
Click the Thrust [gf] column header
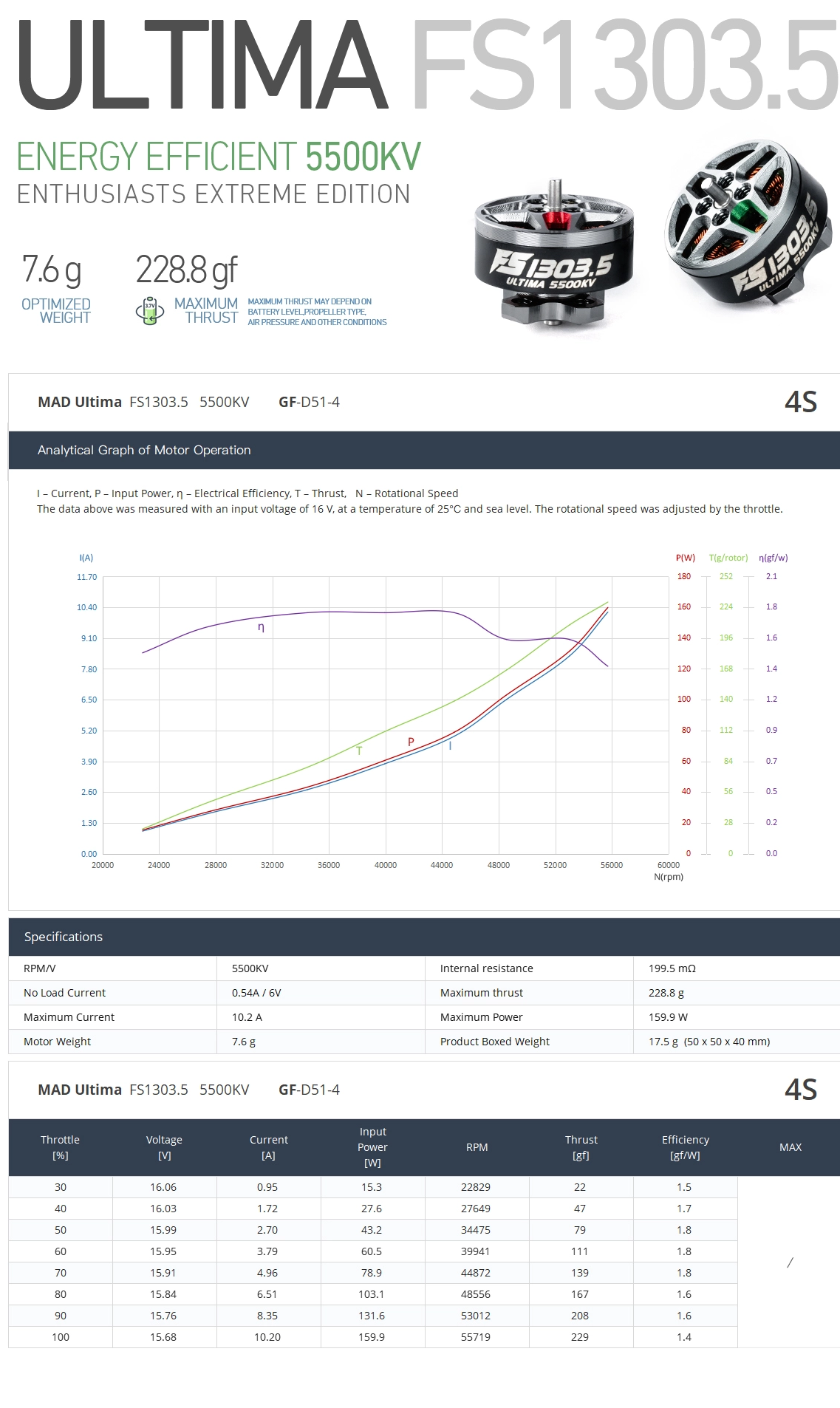click(581, 1147)
